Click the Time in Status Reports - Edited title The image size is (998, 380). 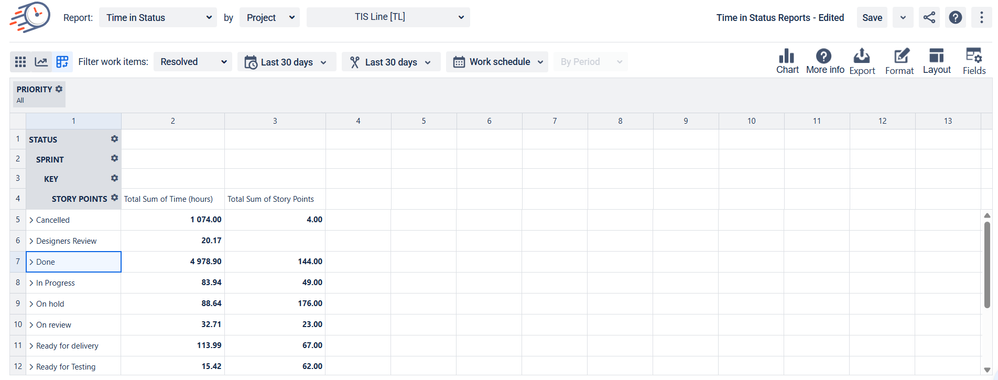pos(780,18)
